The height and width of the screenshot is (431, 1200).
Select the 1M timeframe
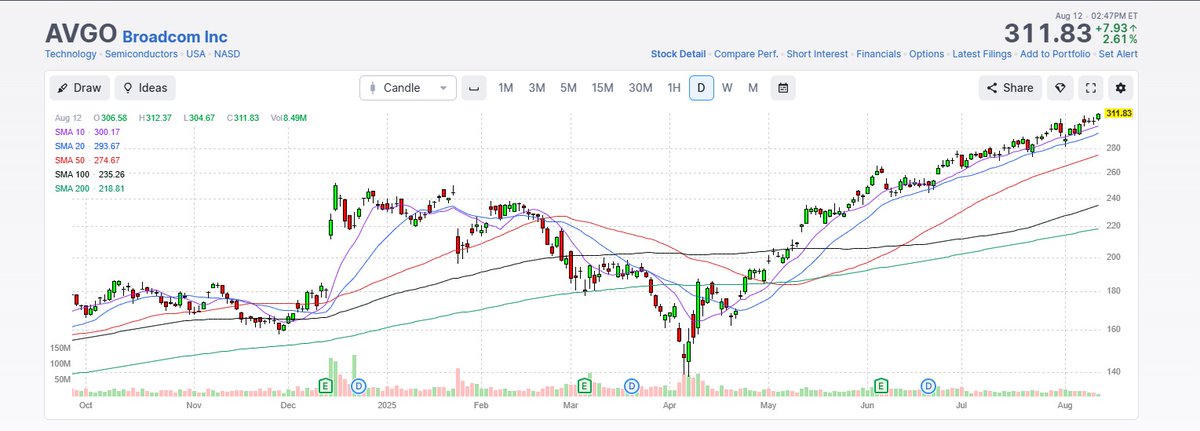[x=506, y=88]
